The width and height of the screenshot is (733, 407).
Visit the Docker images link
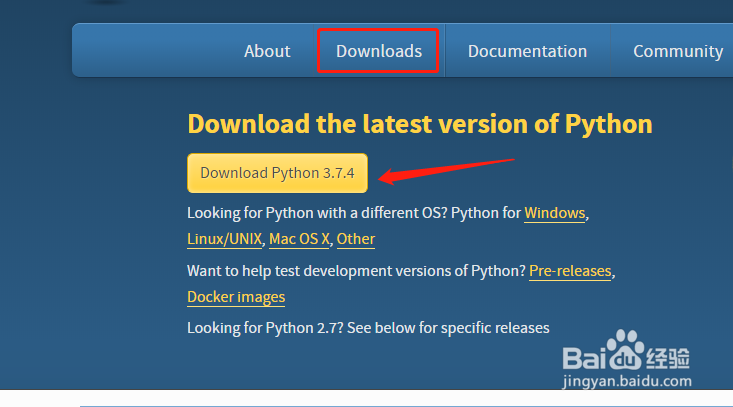point(236,297)
